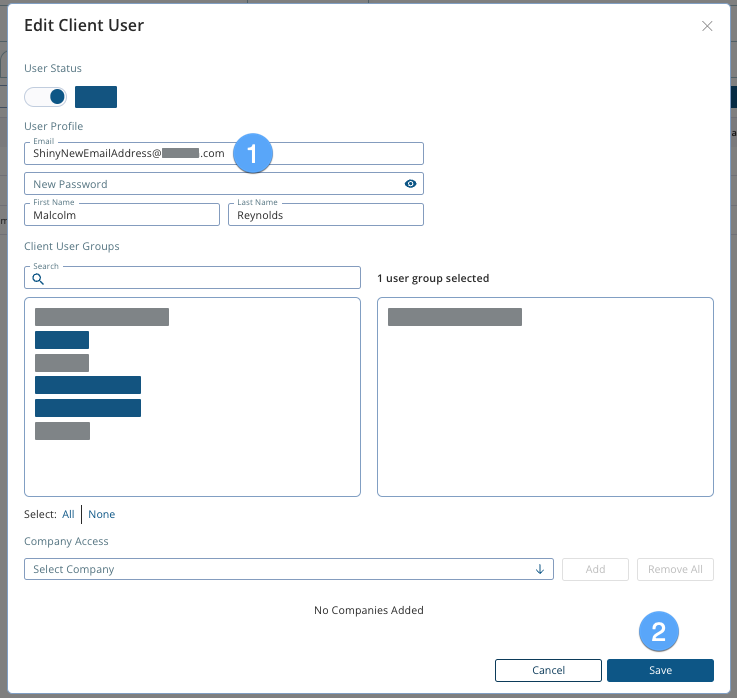Image resolution: width=737 pixels, height=698 pixels.
Task: Click the Remove All button
Action: pos(675,569)
